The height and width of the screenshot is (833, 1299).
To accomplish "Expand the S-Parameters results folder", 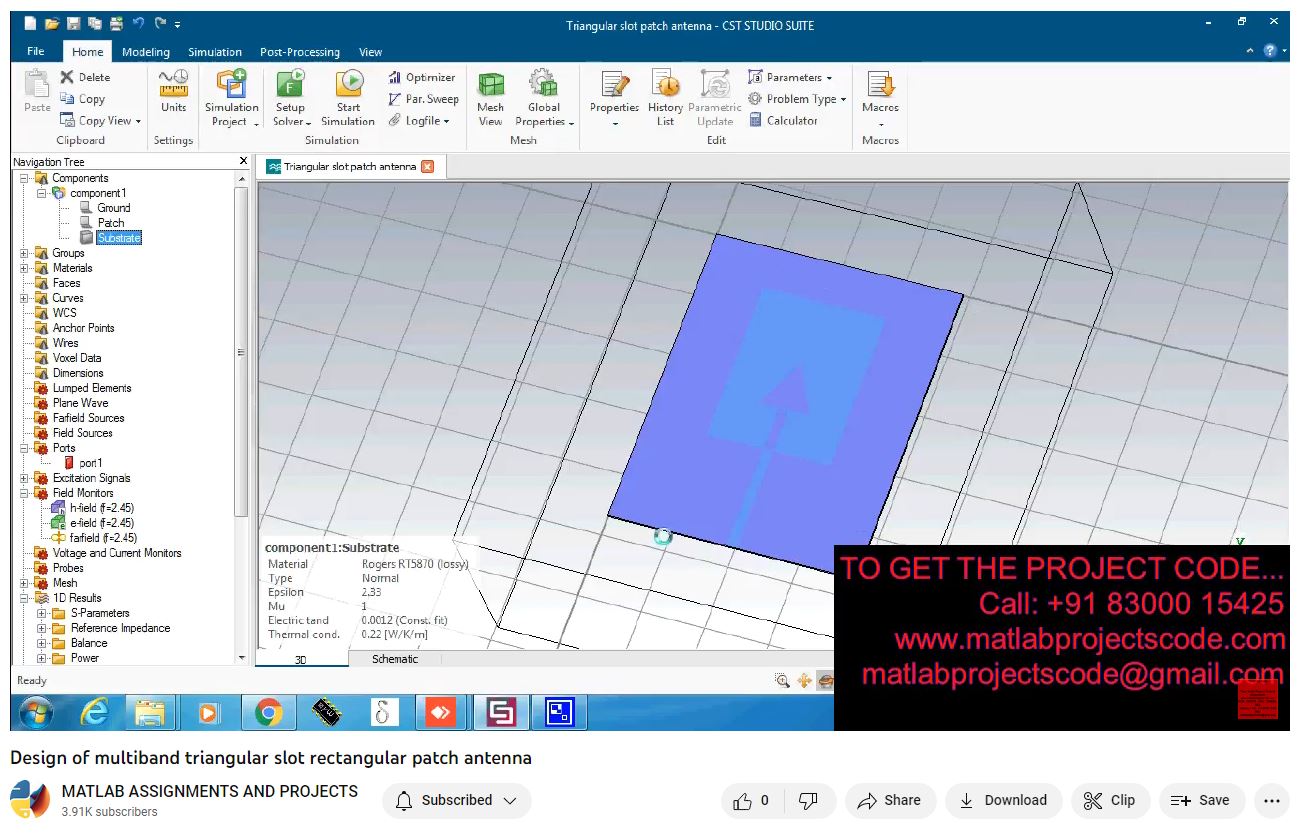I will coord(42,613).
